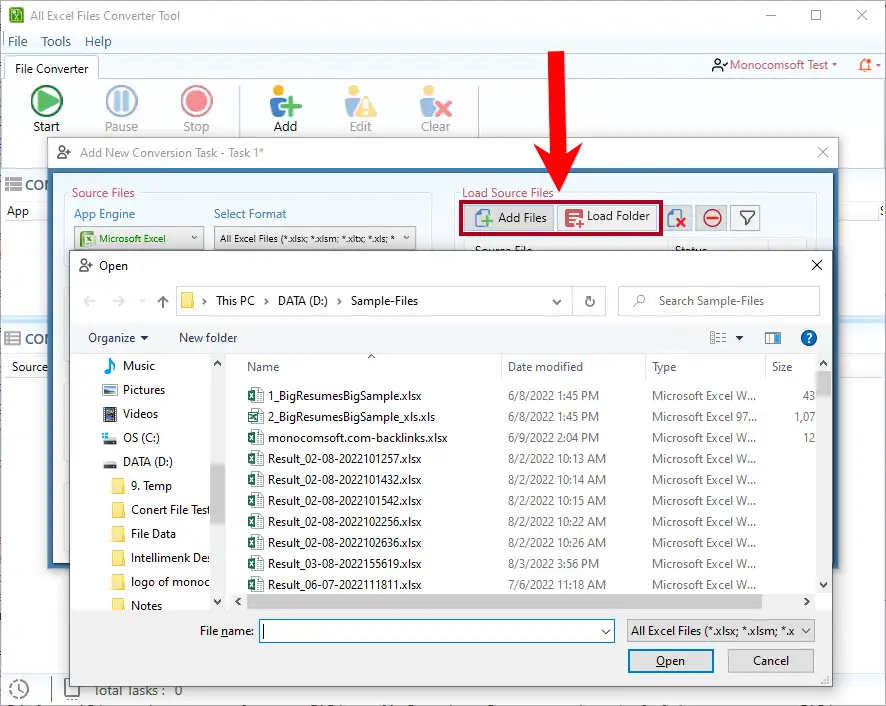Click the New folder button
Viewport: 886px width, 706px height.
[x=208, y=338]
